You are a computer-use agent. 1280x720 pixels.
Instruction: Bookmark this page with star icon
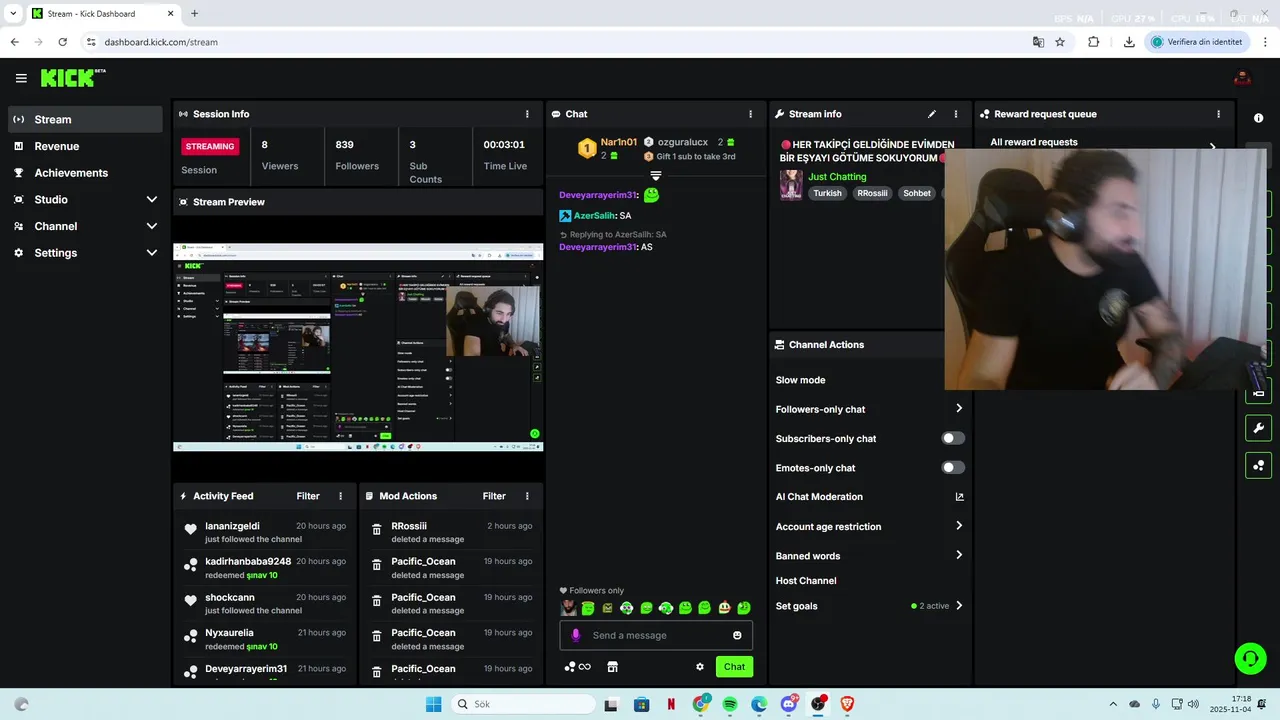pyautogui.click(x=1060, y=42)
